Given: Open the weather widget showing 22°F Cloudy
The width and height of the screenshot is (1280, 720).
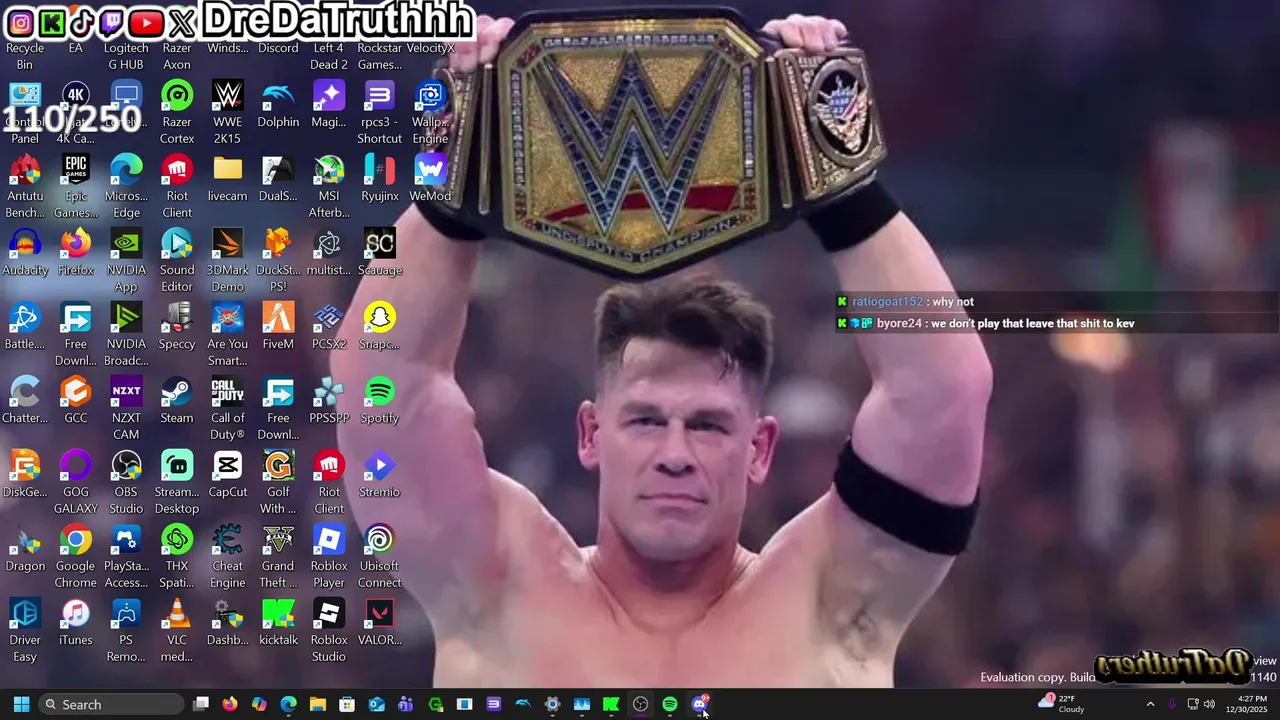Looking at the screenshot, I should pos(1062,704).
